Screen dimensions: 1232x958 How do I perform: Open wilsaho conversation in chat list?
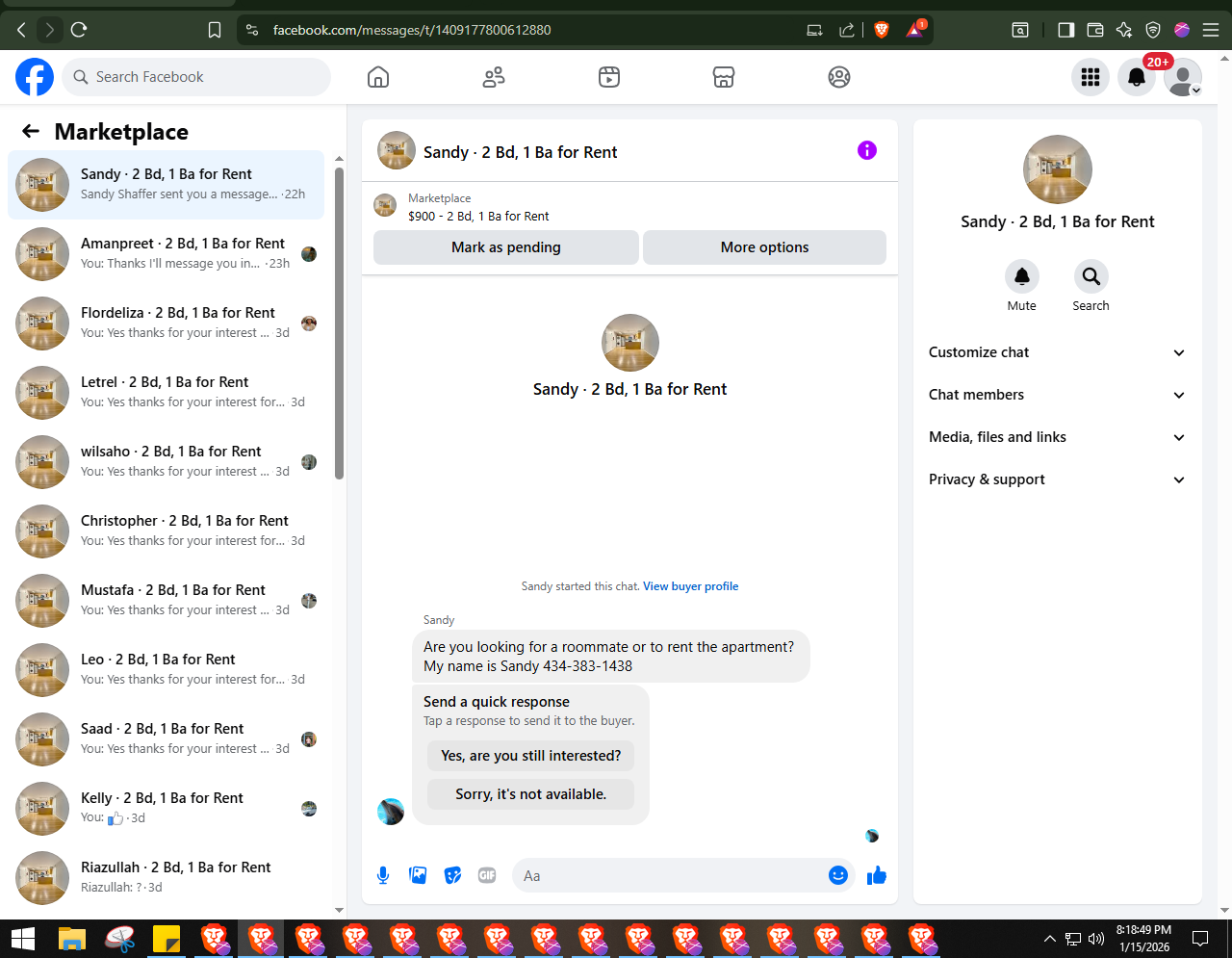pos(166,462)
